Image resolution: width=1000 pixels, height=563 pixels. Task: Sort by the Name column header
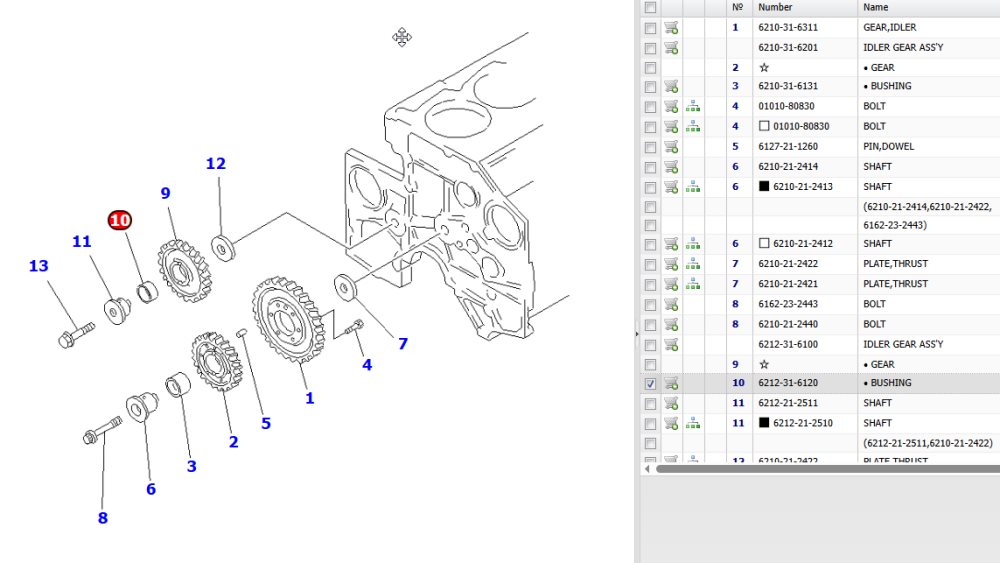[876, 8]
